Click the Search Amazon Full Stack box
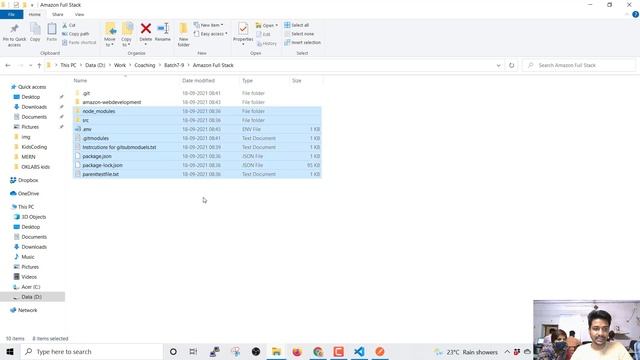This screenshot has width=640, height=360. tap(579, 65)
